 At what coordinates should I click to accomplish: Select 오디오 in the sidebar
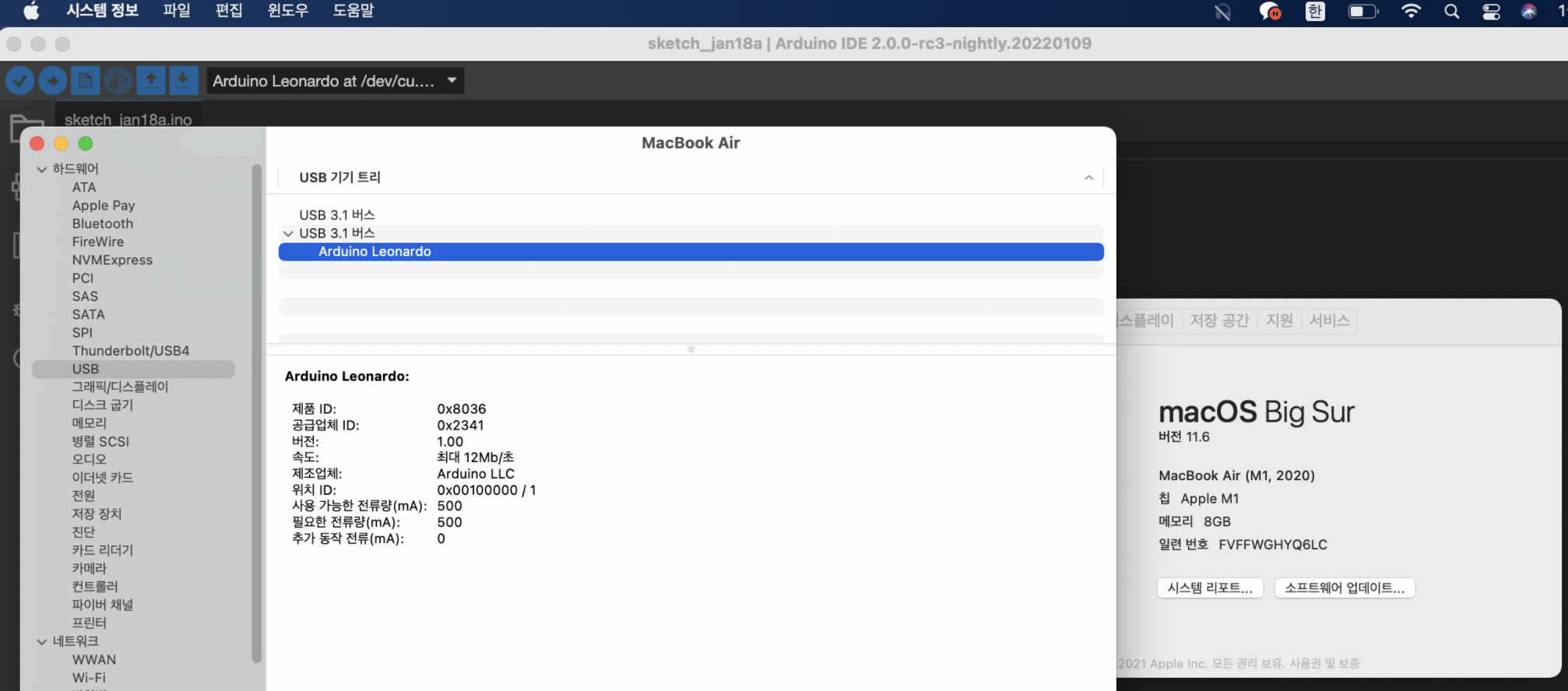pyautogui.click(x=90, y=460)
